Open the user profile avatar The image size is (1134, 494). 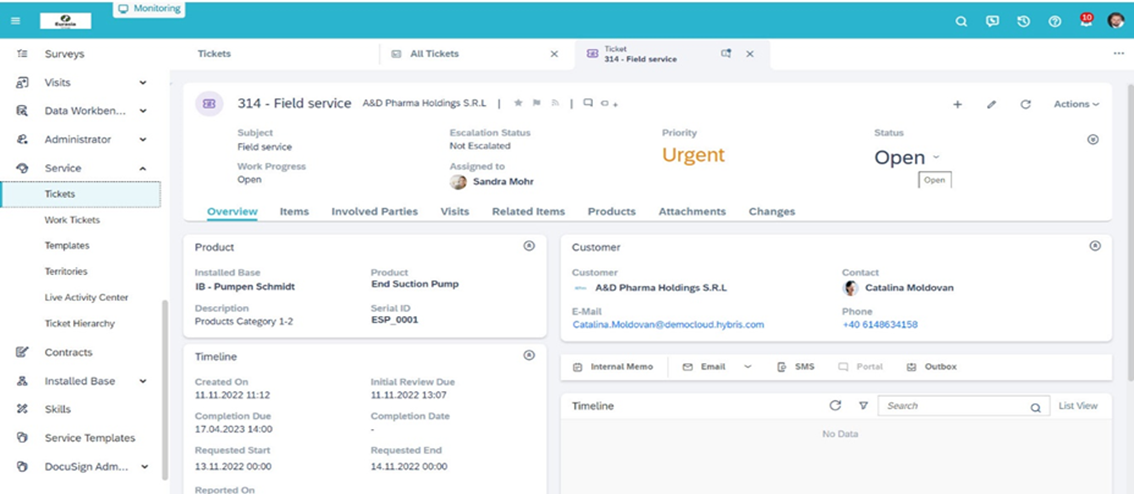[1115, 21]
